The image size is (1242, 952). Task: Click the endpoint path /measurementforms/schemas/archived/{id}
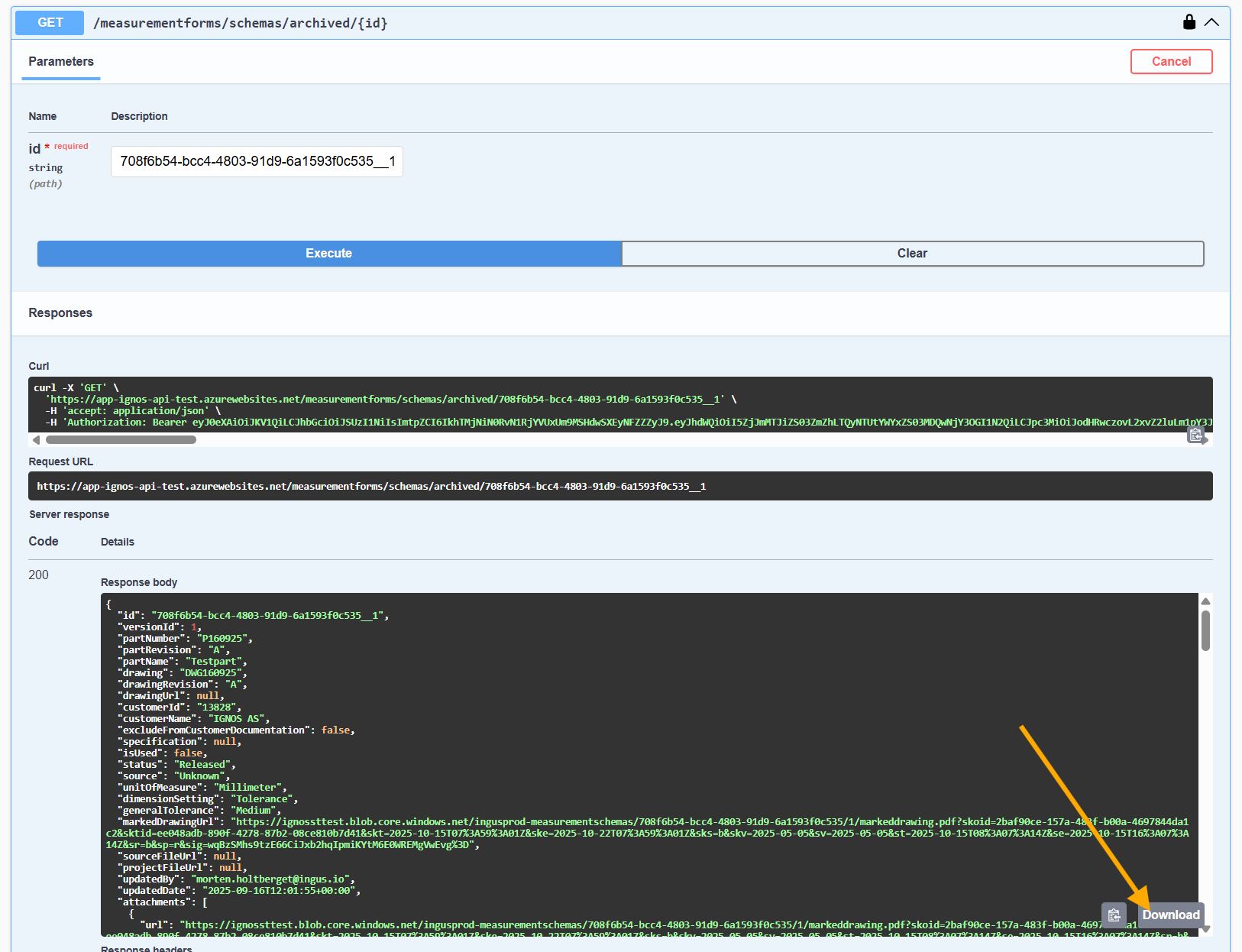[239, 23]
